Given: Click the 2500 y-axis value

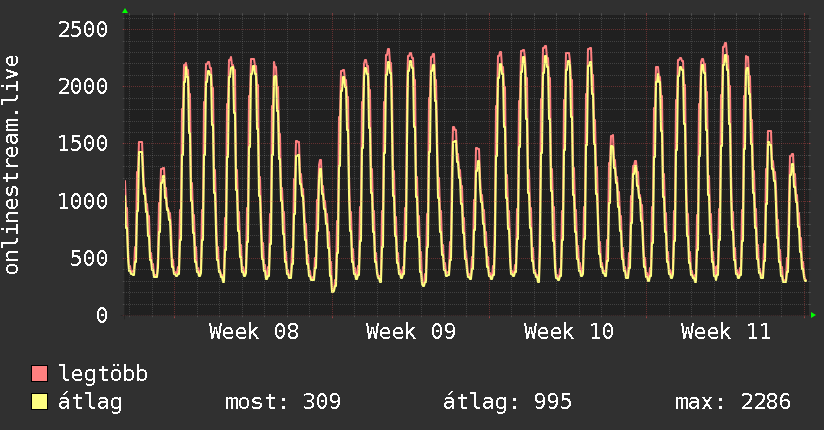Looking at the screenshot, I should [x=83, y=29].
